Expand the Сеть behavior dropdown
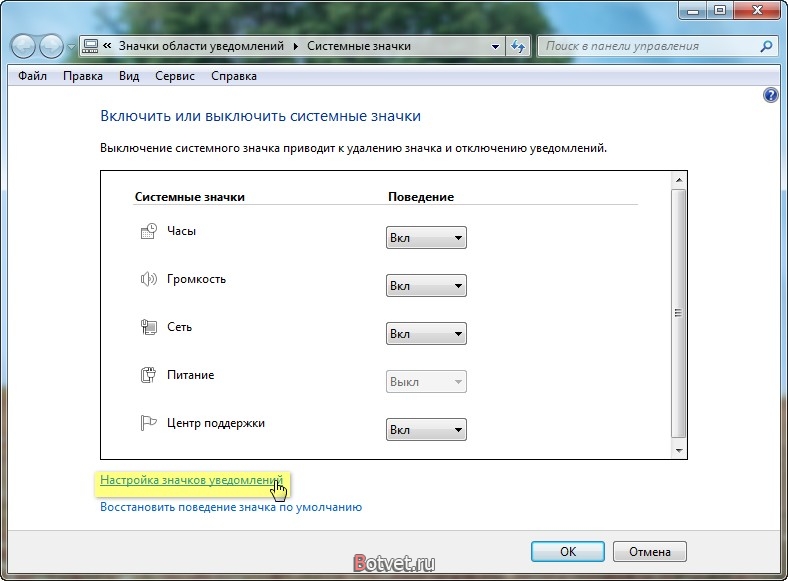 click(426, 334)
